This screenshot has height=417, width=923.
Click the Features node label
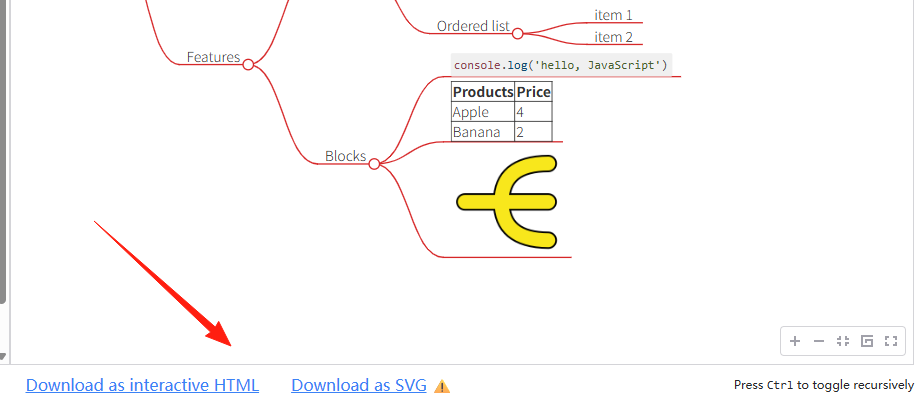coord(214,57)
